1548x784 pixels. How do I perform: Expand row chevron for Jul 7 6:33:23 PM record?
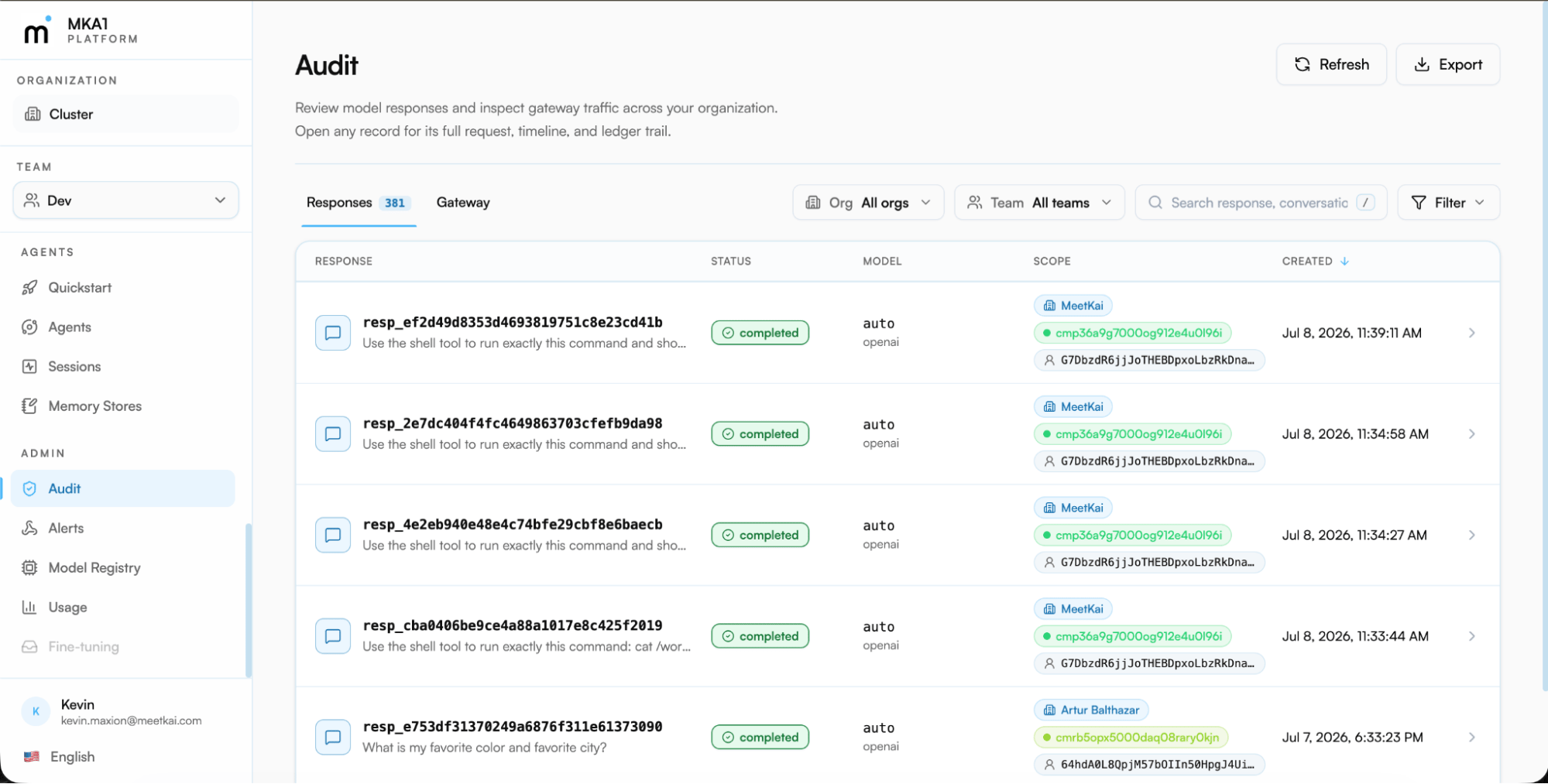[x=1471, y=738]
